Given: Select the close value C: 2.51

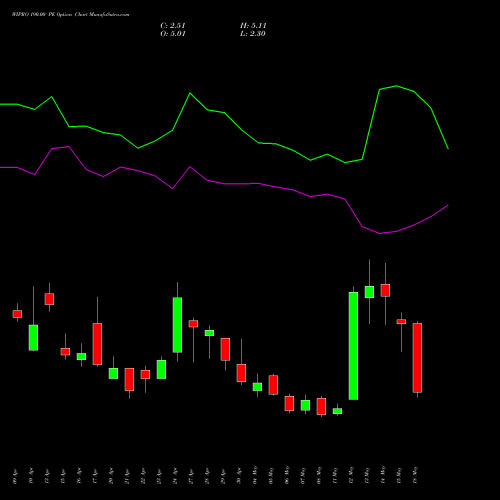Looking at the screenshot, I should [x=173, y=26].
